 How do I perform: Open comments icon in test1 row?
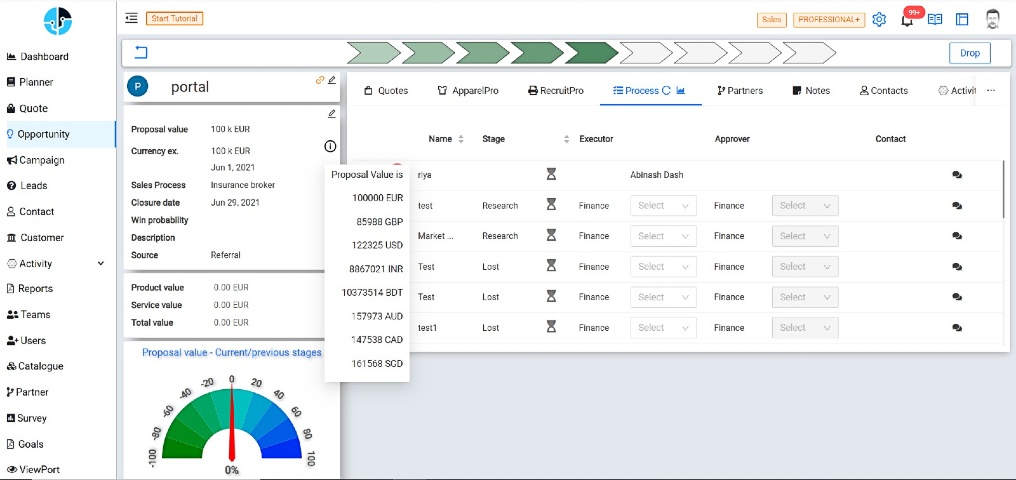956,328
